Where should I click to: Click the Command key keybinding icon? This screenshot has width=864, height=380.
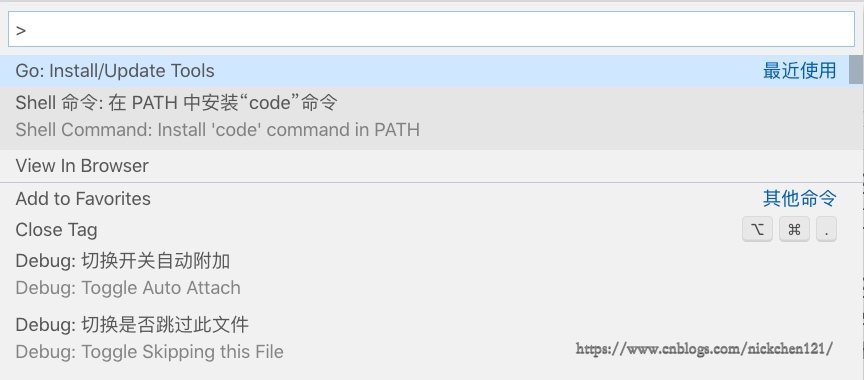(x=795, y=230)
